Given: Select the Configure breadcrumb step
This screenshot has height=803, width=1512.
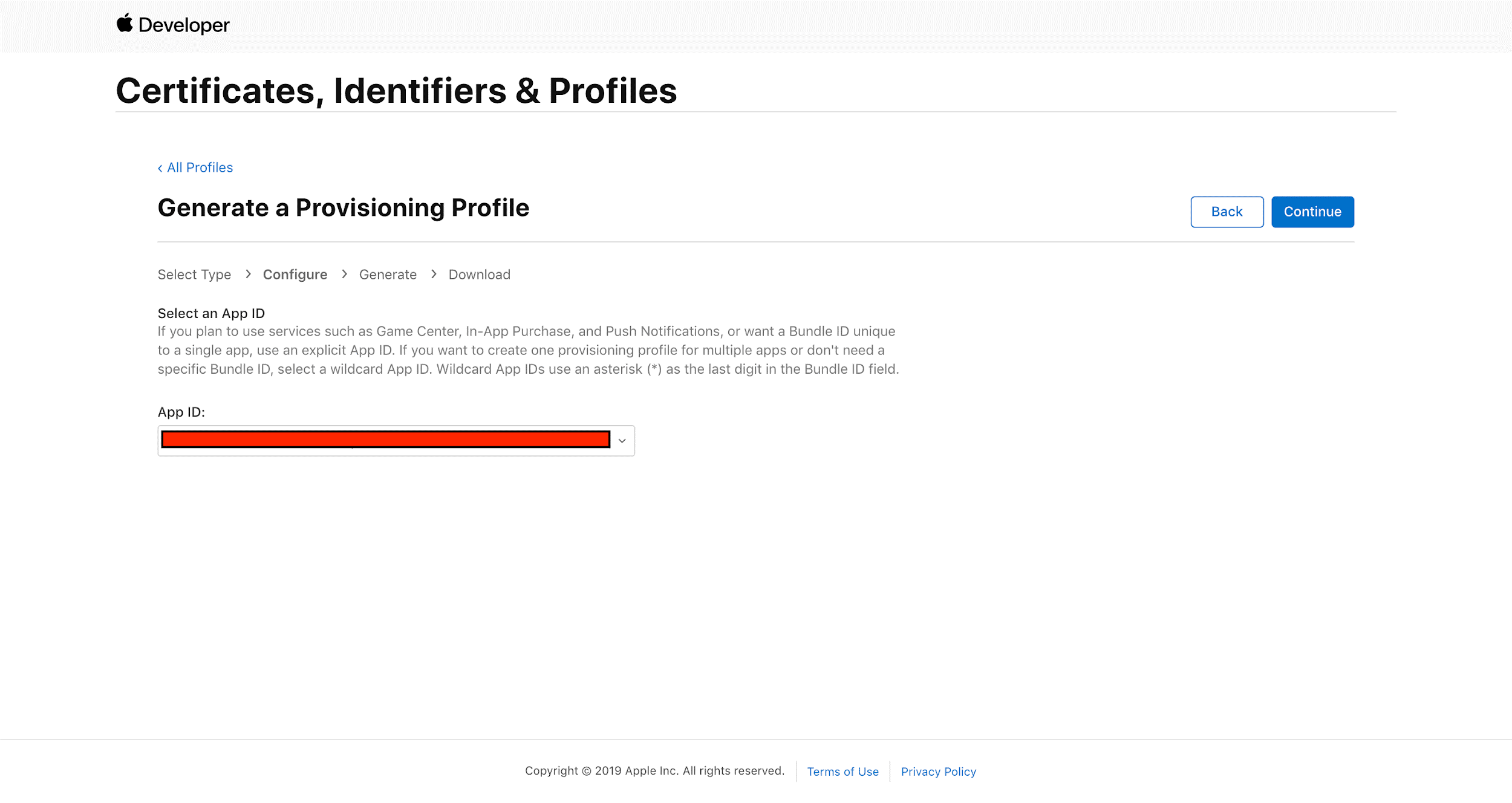Looking at the screenshot, I should pos(295,275).
